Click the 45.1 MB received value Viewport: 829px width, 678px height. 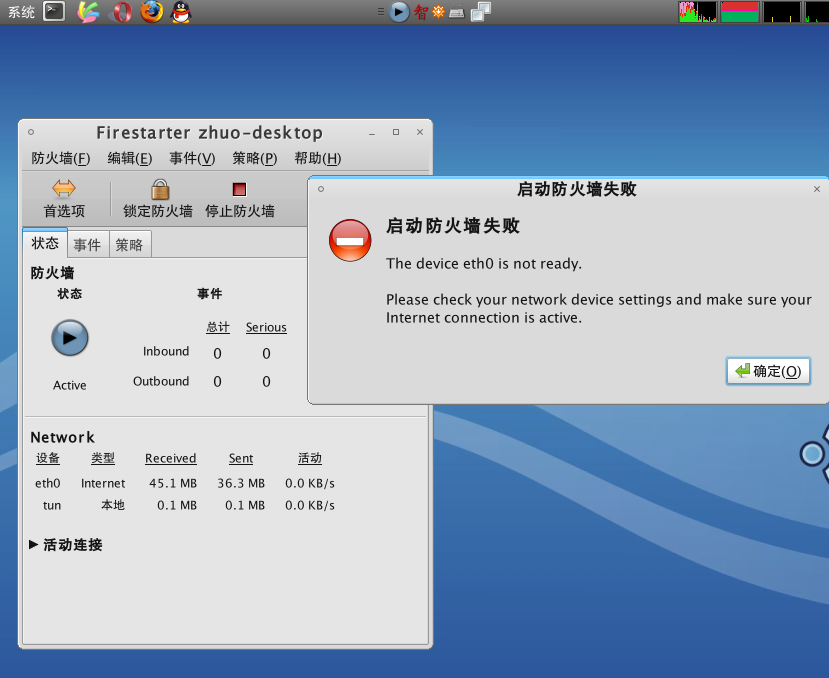click(x=173, y=483)
